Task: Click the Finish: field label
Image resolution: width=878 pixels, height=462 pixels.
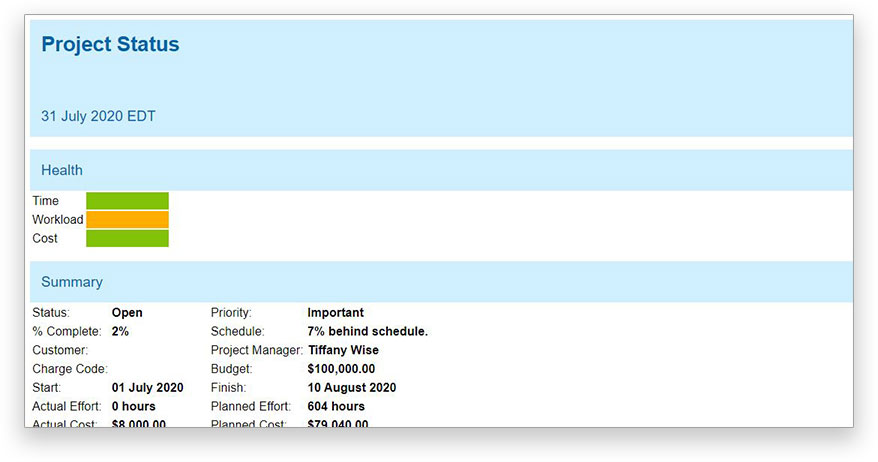Action: click(228, 388)
